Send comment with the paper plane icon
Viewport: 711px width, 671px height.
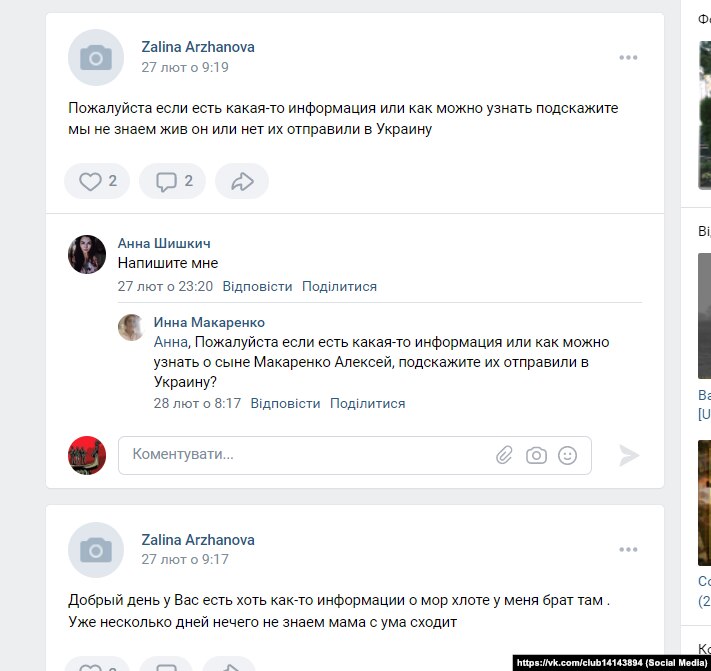point(629,455)
